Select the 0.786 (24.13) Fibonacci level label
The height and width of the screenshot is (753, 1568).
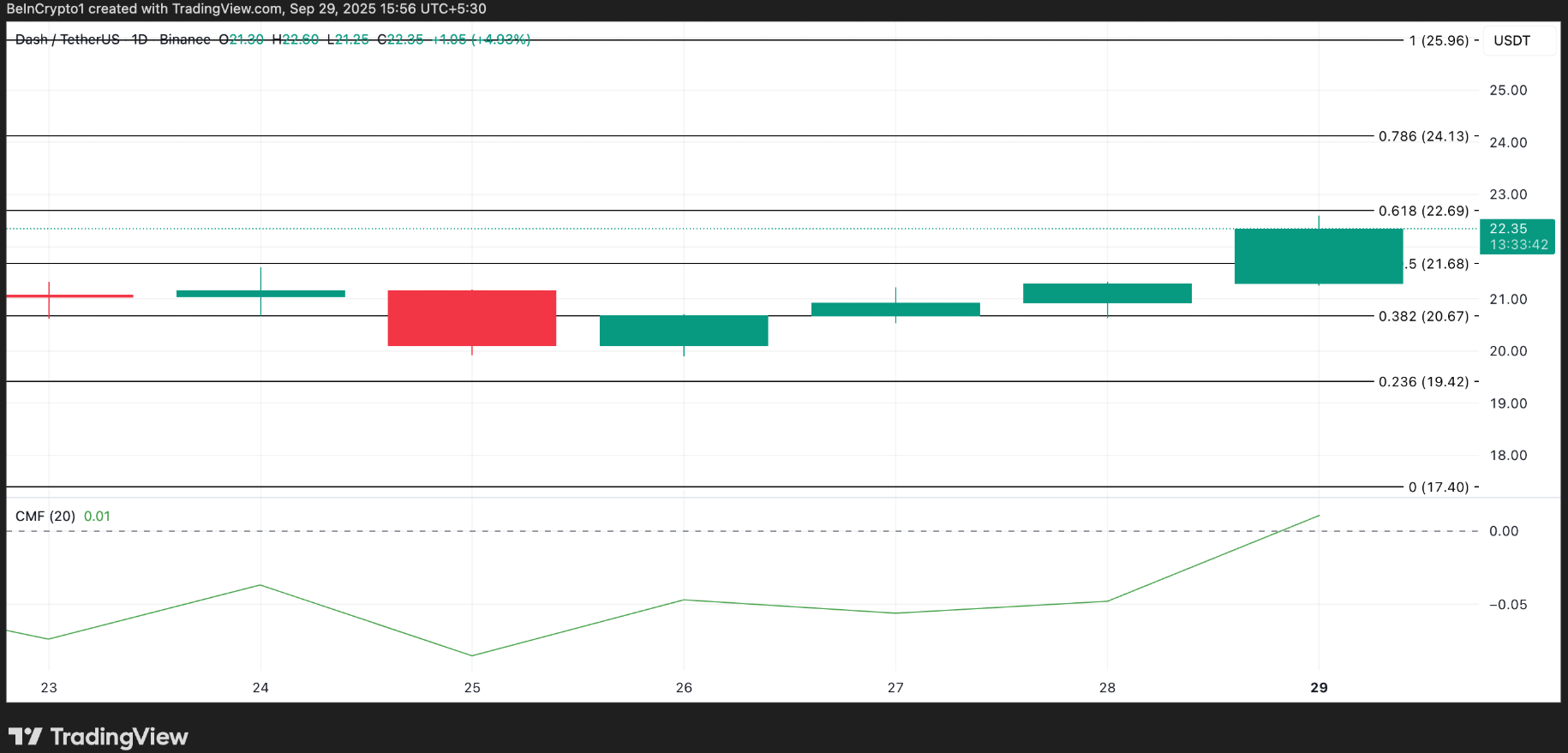coord(1423,136)
